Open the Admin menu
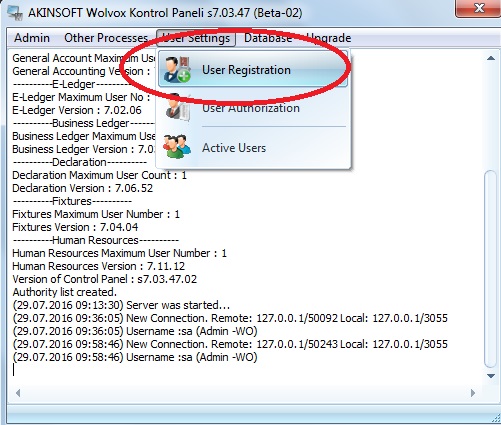 pos(32,38)
